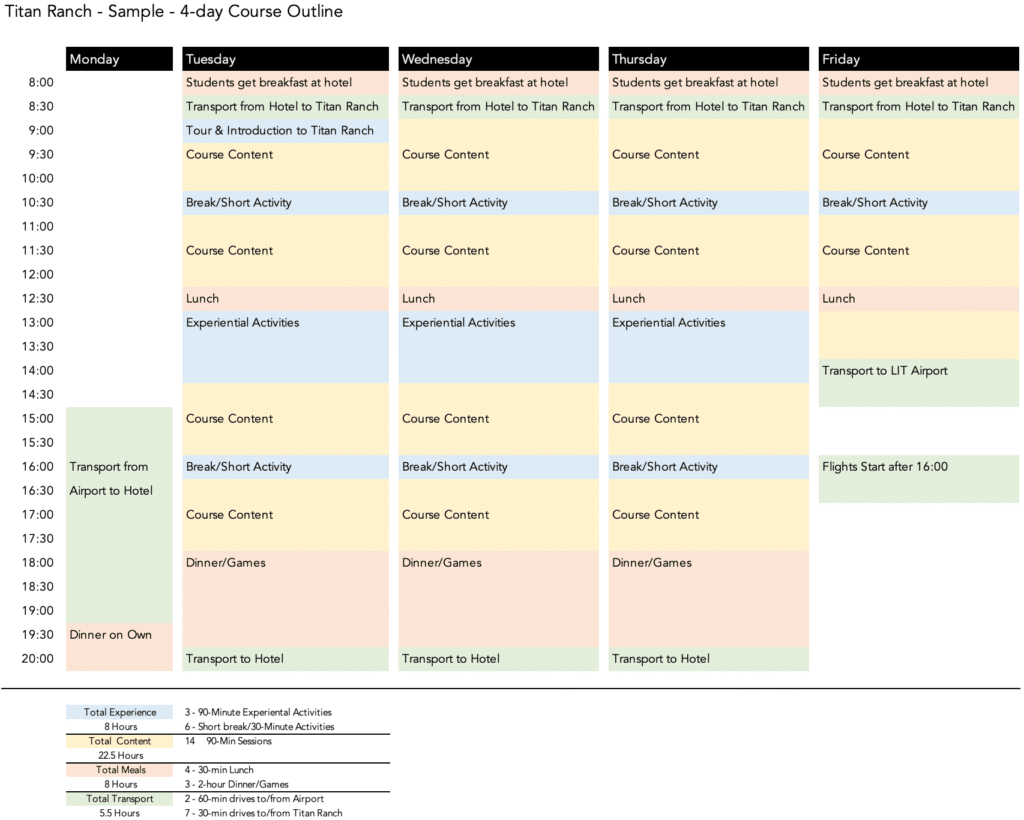
Task: Click the 15:30 time label
Action: (38, 443)
